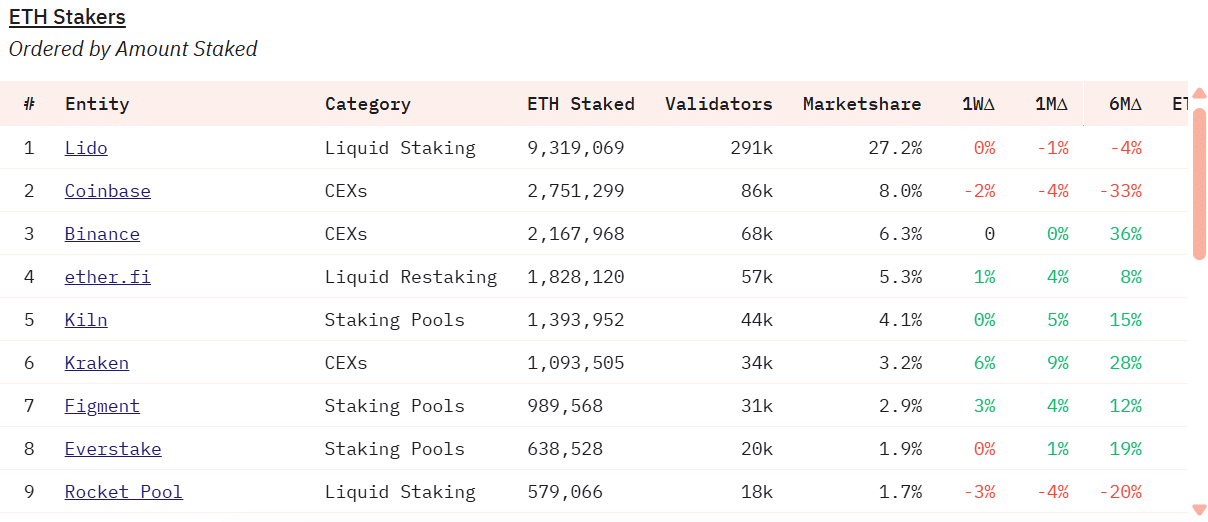
Task: Open the Lido entity link
Action: pyautogui.click(x=86, y=148)
